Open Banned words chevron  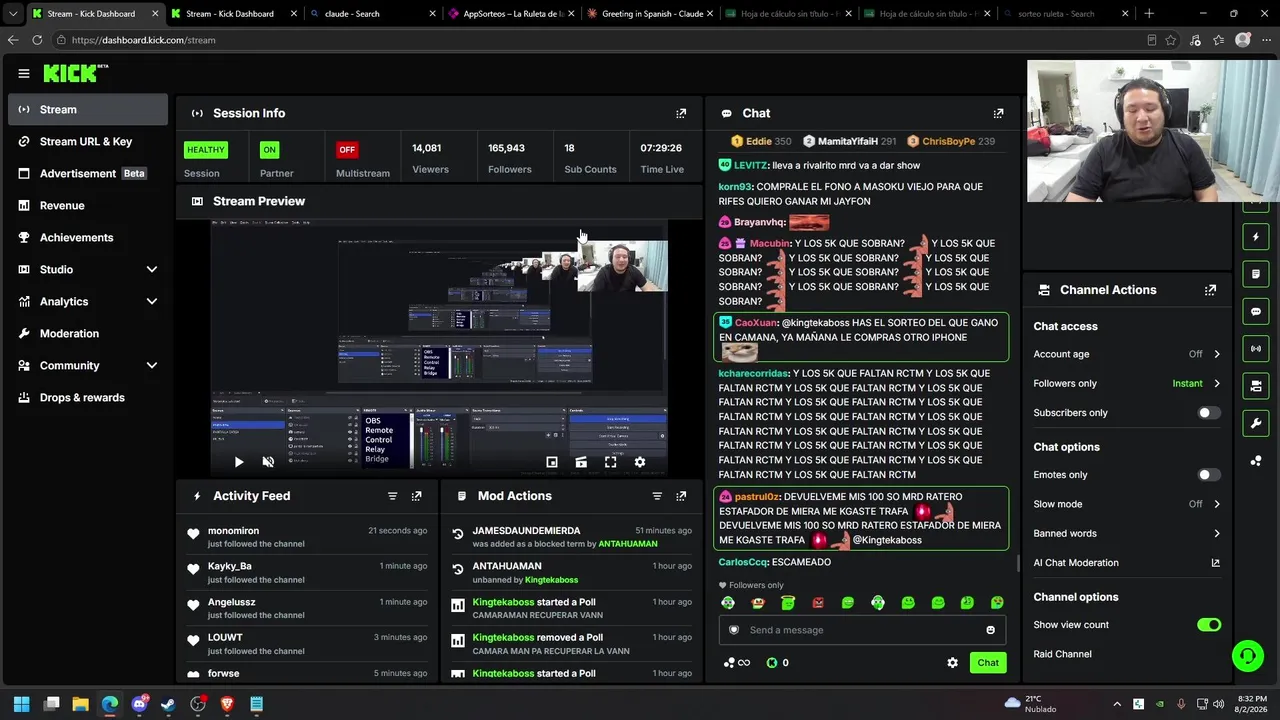point(1217,533)
